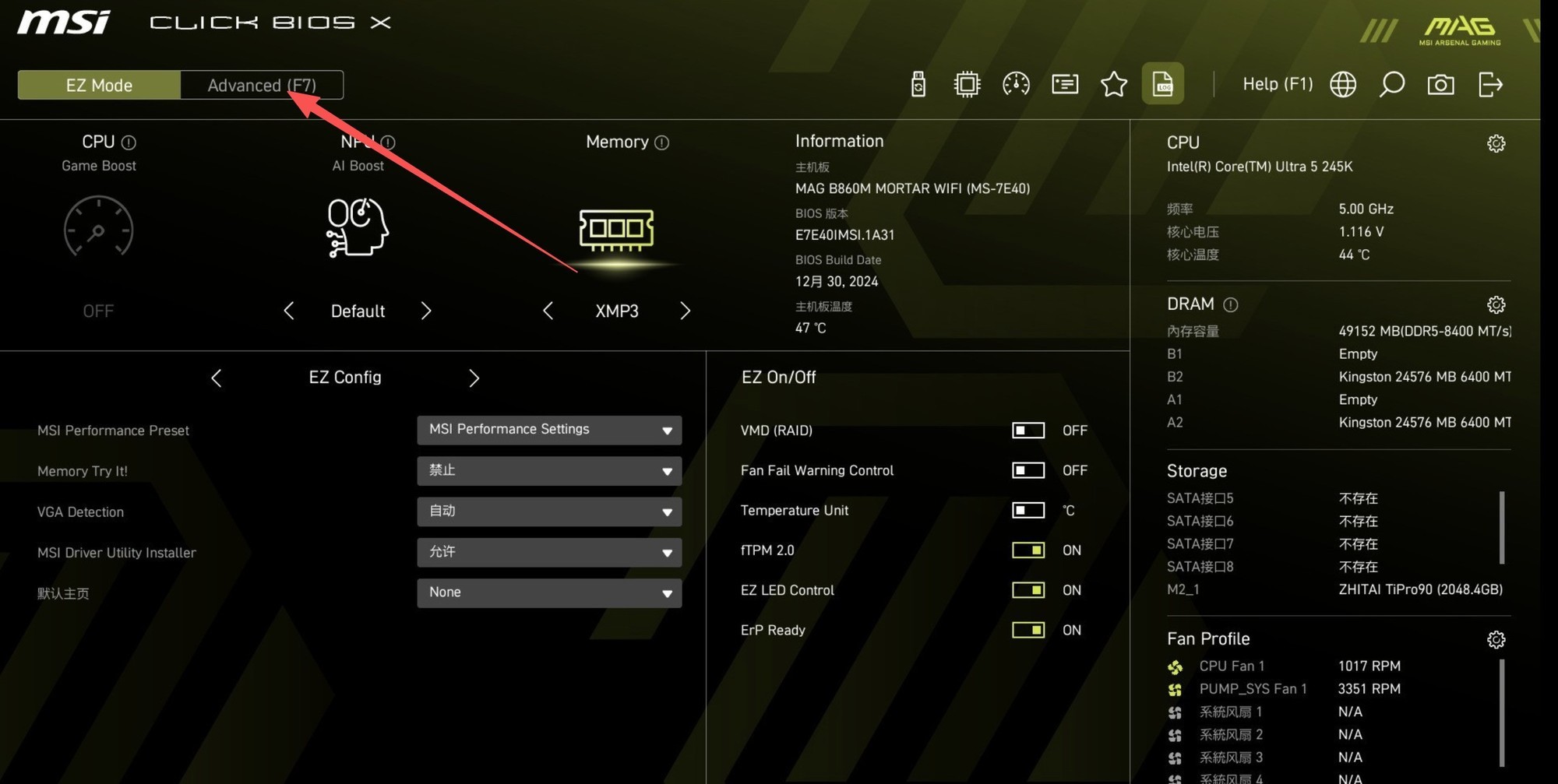Viewport: 1558px width, 784px height.
Task: Open the speedometer hardware monitor icon
Action: [x=1016, y=84]
